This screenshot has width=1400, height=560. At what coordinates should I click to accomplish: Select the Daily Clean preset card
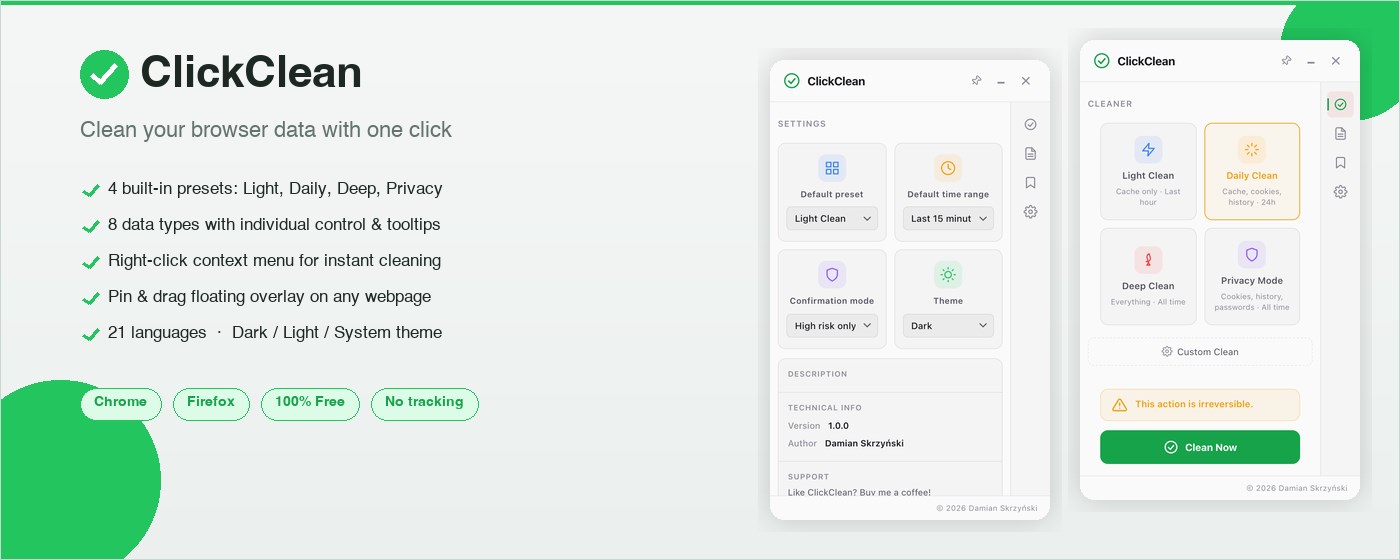click(1252, 171)
